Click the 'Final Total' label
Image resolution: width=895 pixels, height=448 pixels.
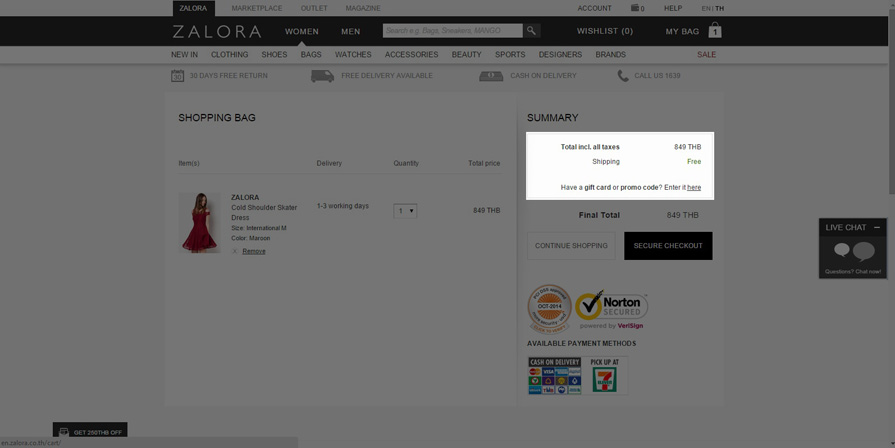point(599,215)
